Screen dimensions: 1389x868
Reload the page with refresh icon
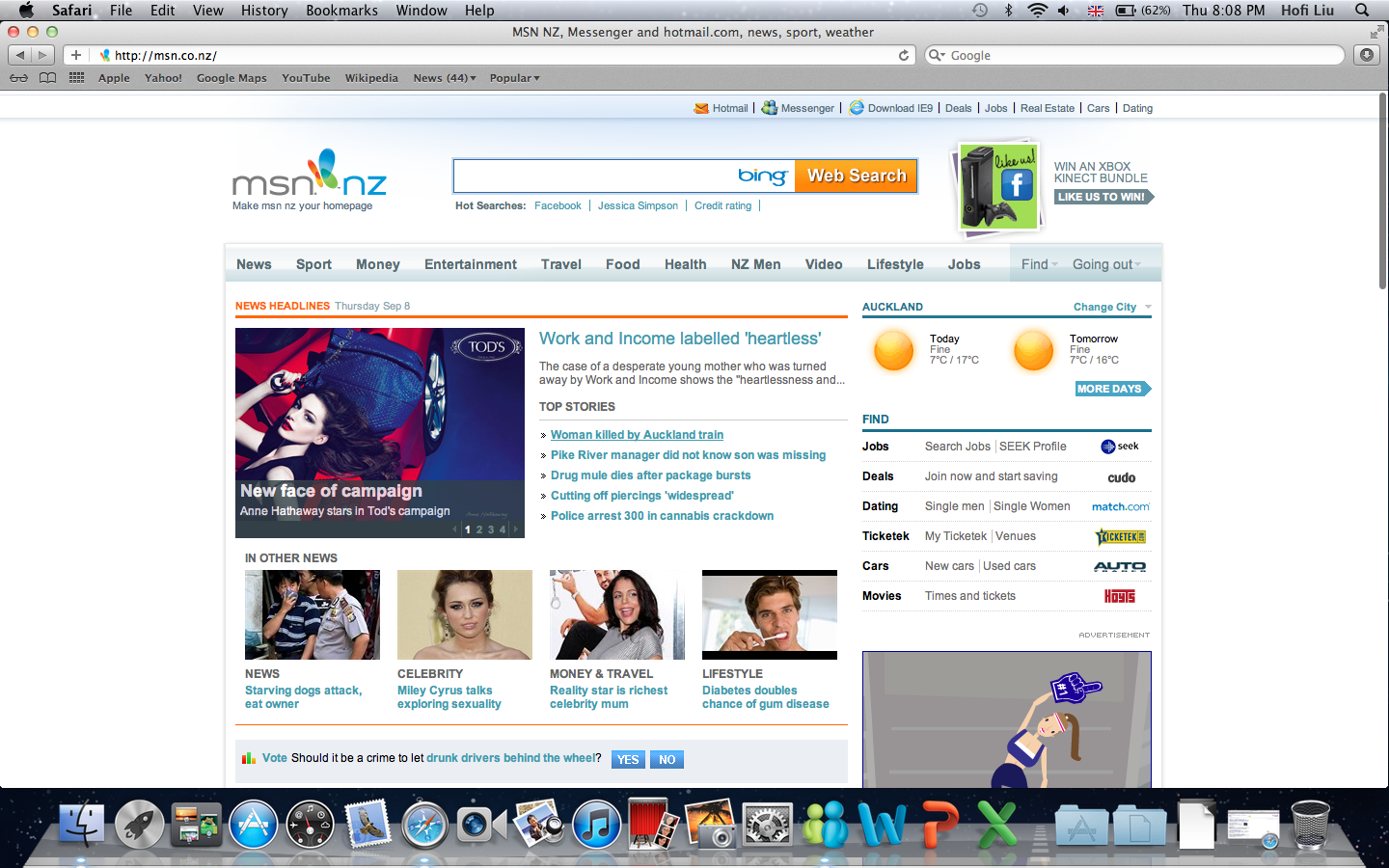click(904, 55)
